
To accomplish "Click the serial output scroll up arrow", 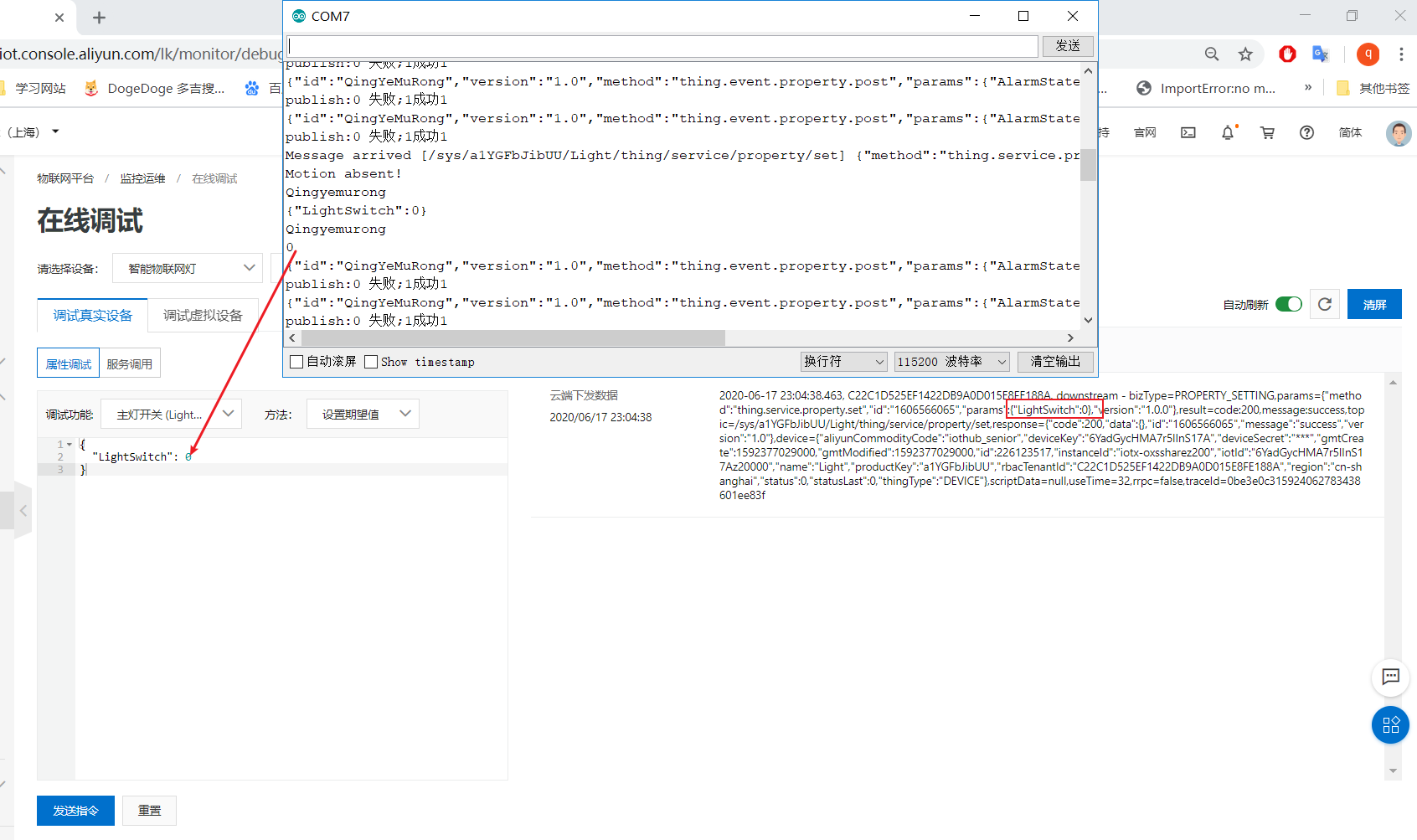I will point(1088,71).
